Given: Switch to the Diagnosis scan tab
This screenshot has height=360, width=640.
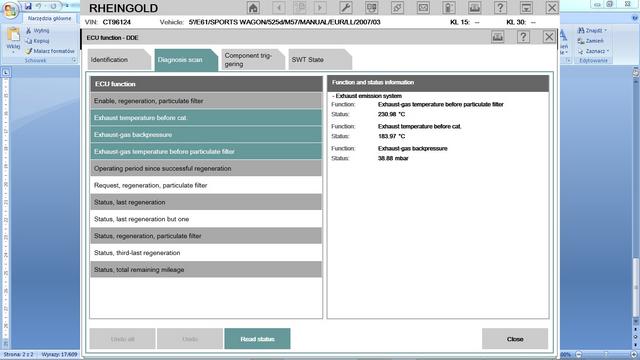Looking at the screenshot, I should (x=186, y=60).
